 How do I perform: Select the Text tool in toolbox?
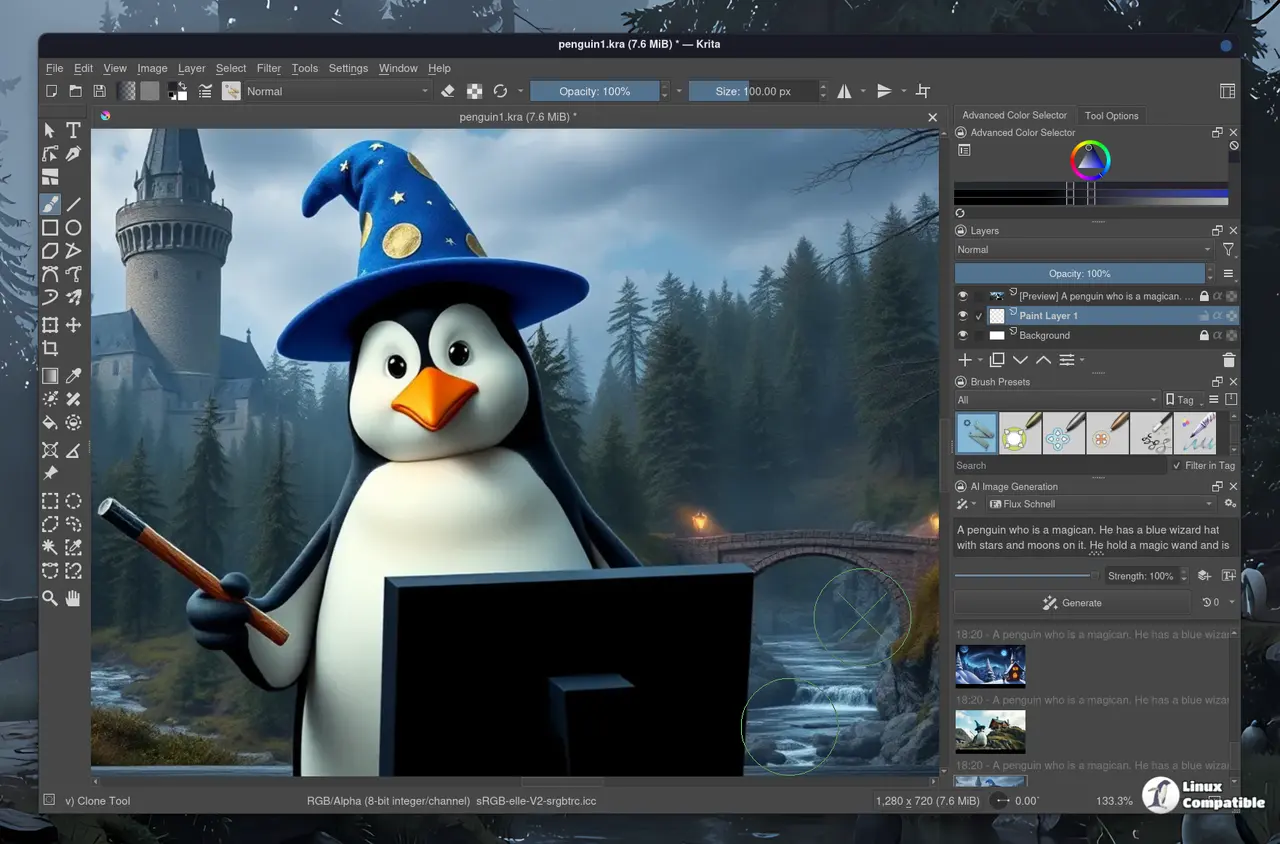pyautogui.click(x=73, y=130)
